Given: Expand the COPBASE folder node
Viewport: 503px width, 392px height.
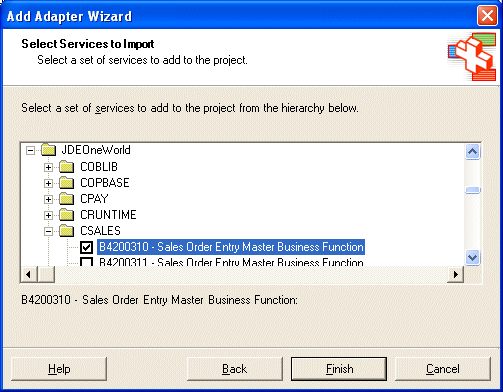Looking at the screenshot, I should point(48,183).
